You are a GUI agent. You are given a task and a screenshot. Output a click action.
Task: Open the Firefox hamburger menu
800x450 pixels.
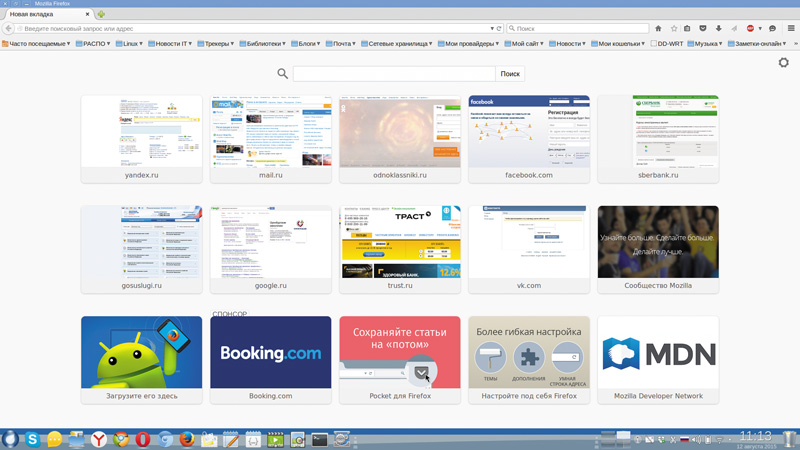pos(791,29)
